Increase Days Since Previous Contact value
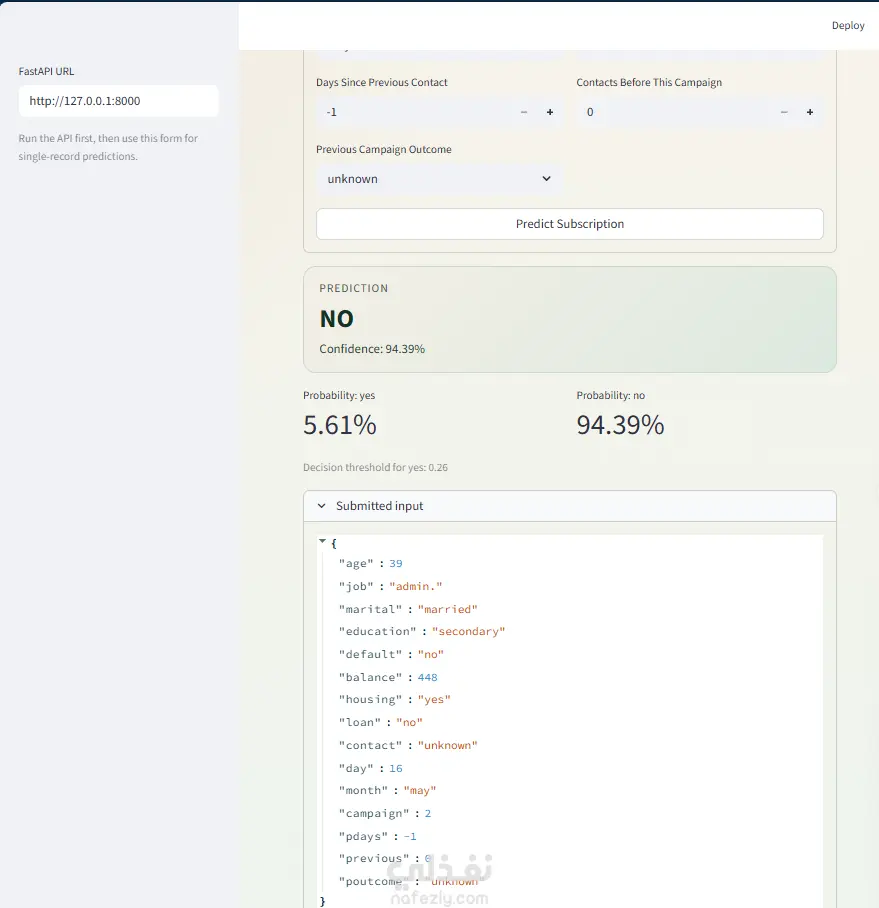This screenshot has width=879, height=908. point(550,112)
